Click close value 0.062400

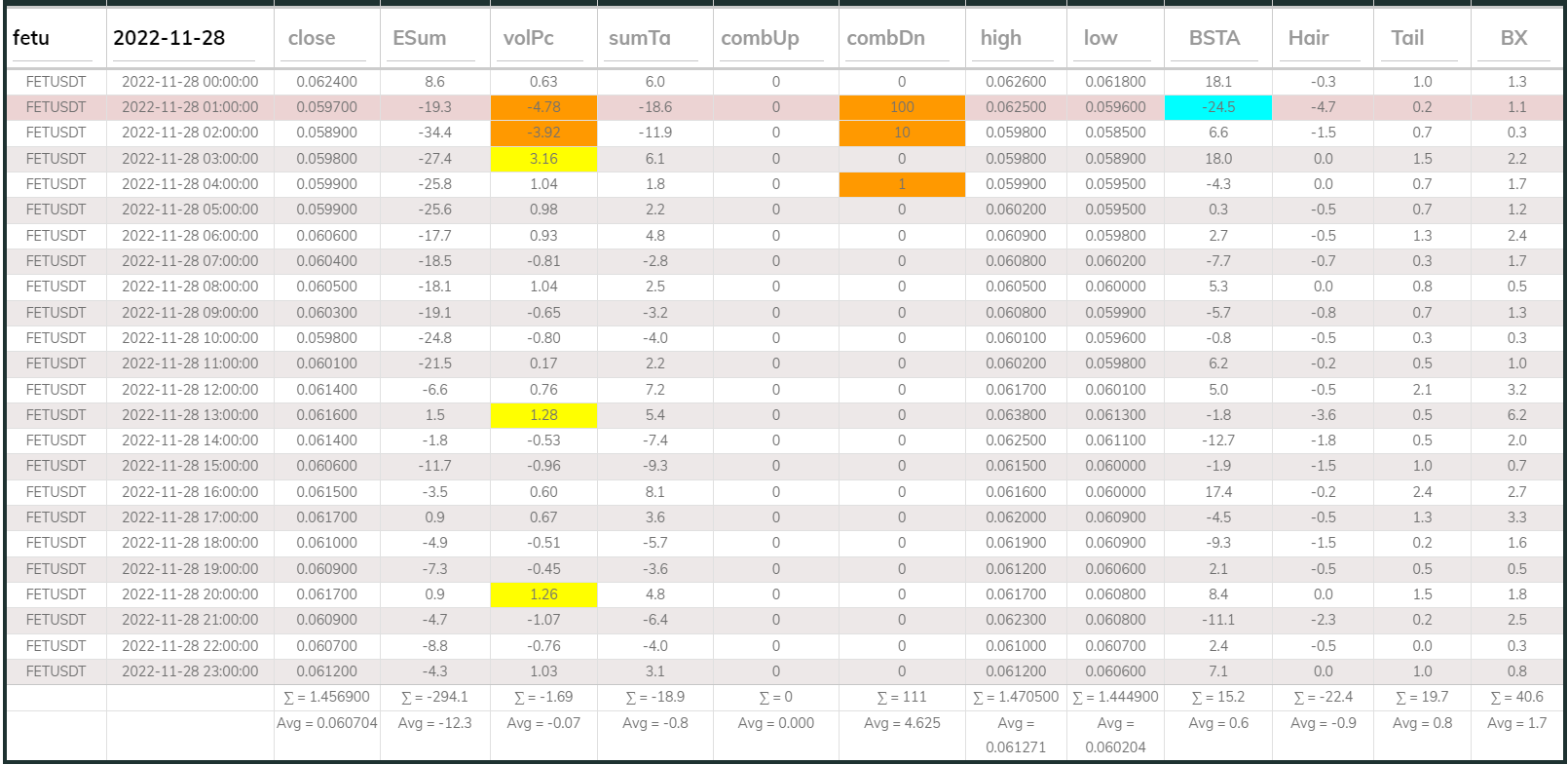tap(326, 82)
